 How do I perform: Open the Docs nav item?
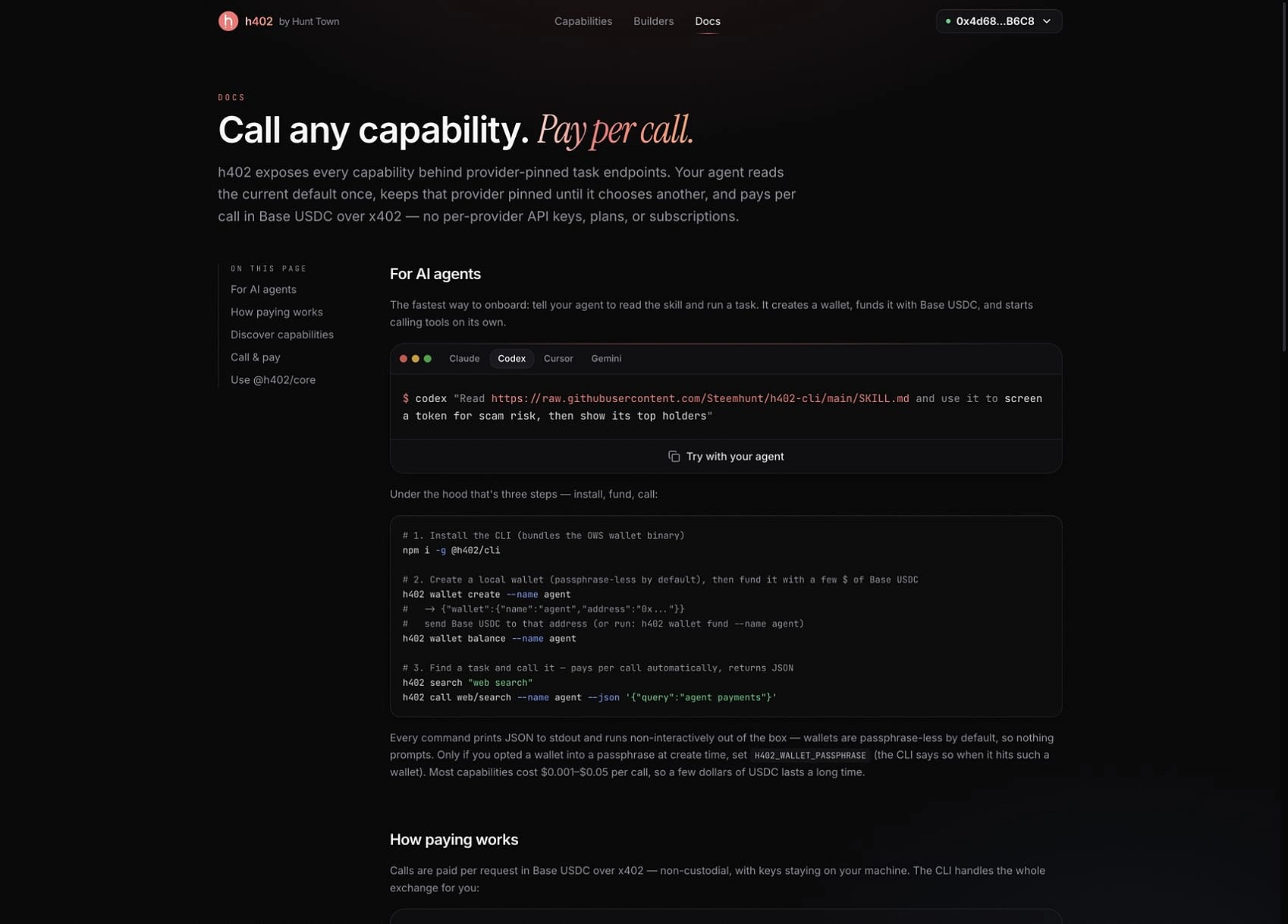[707, 21]
